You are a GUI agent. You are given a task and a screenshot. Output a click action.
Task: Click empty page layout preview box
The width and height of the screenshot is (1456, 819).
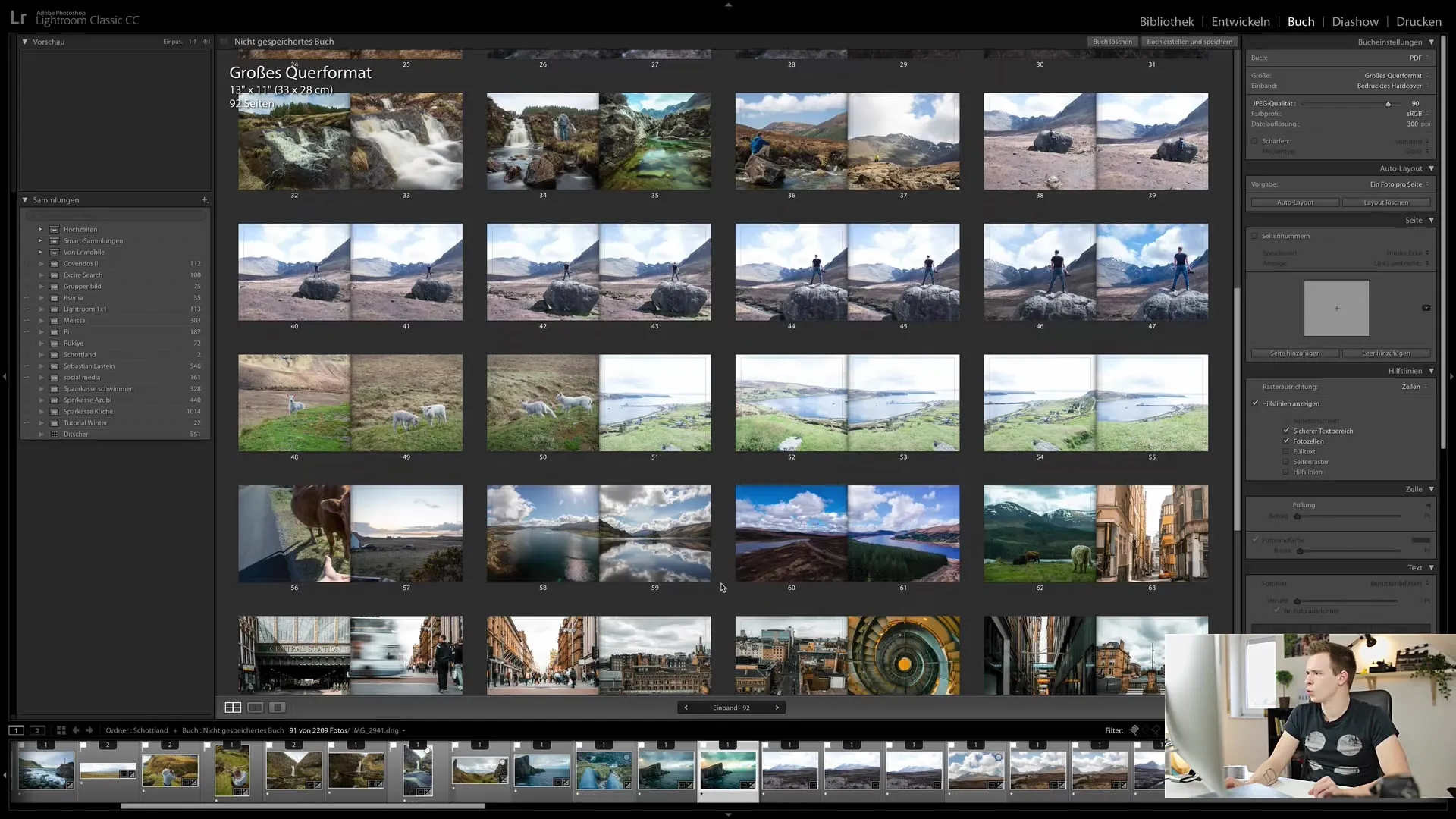point(1336,308)
